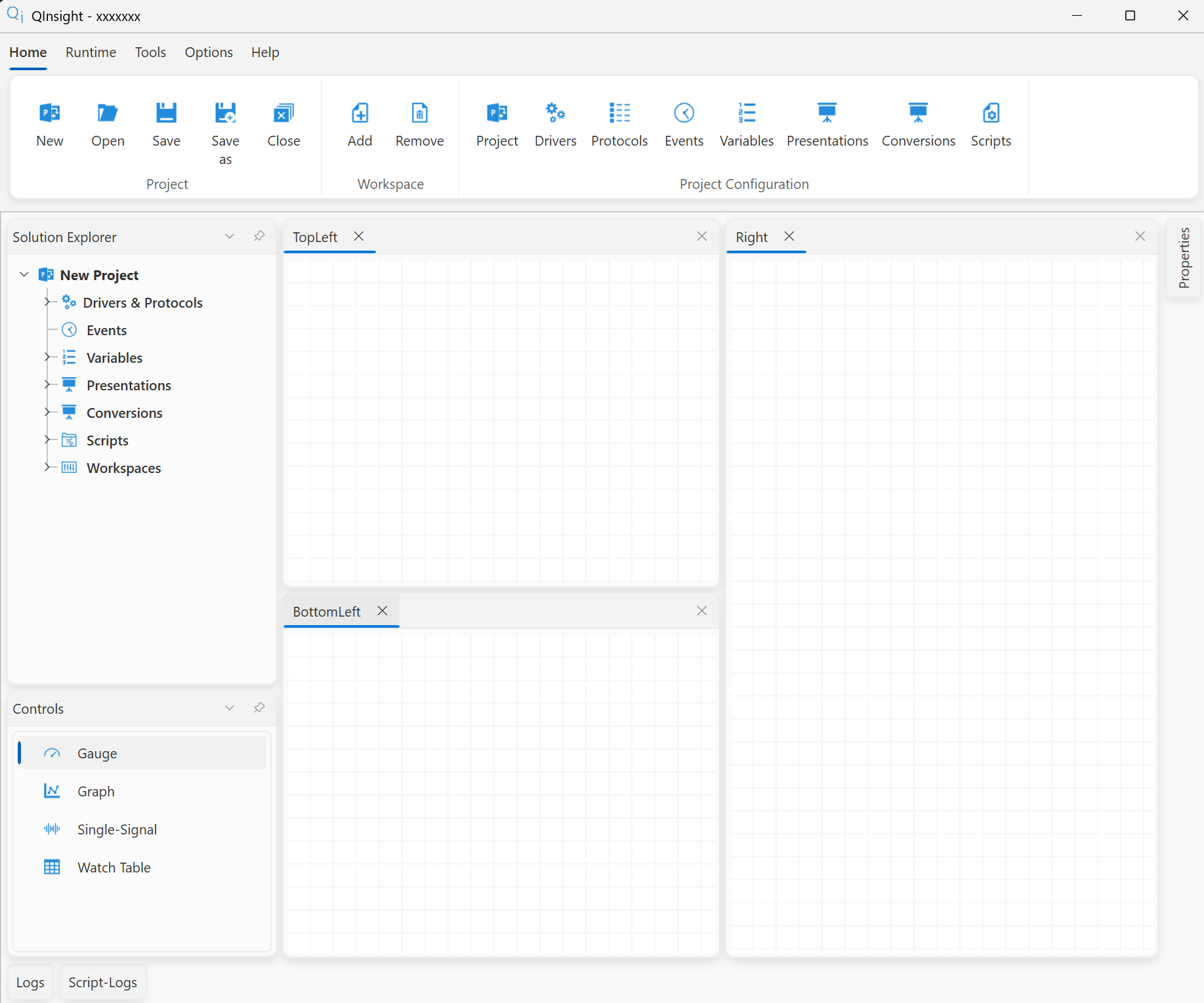Close the BottomLeft pane group
1204x1003 pixels.
pyautogui.click(x=702, y=611)
